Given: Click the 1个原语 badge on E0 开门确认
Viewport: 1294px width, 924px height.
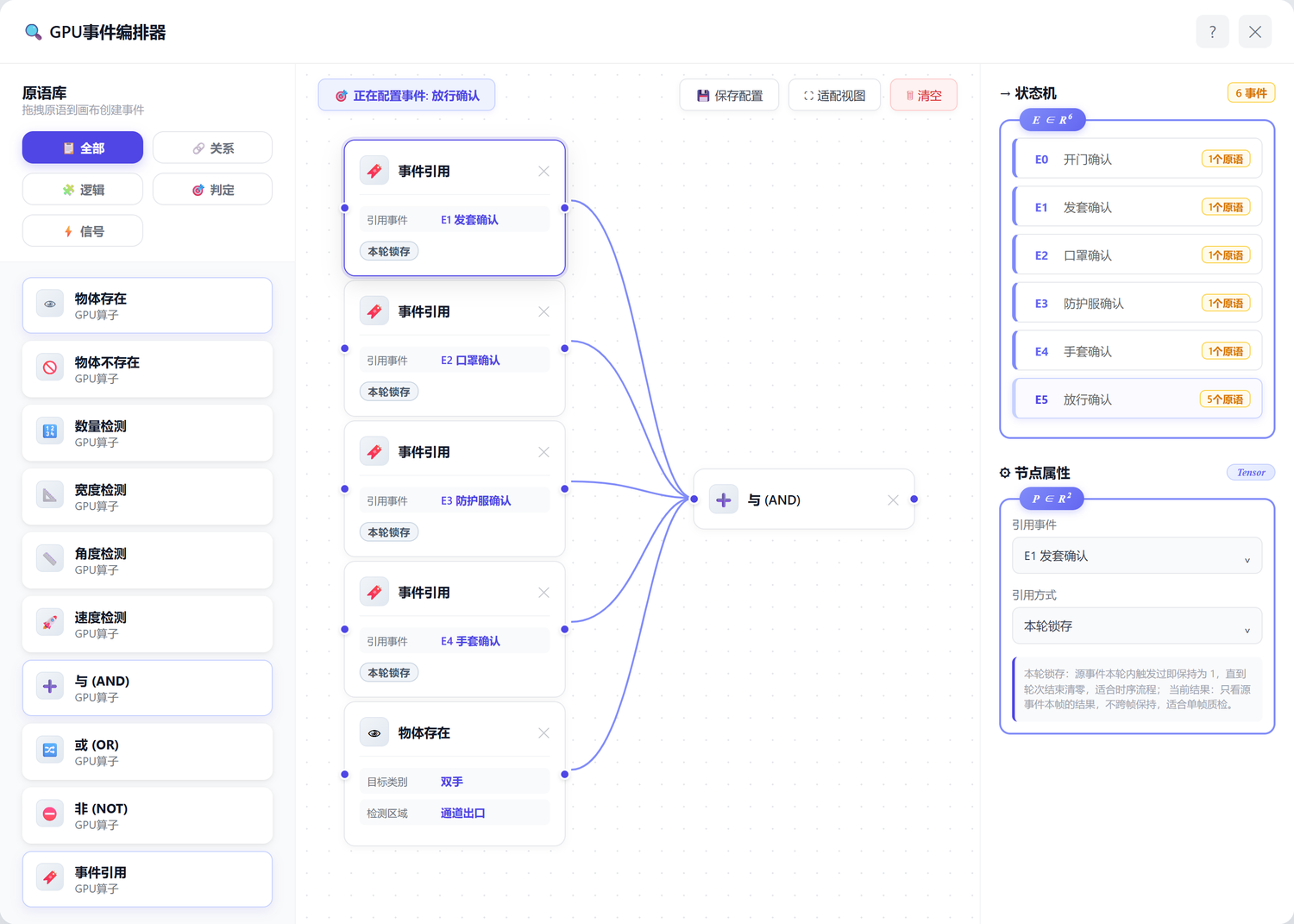Looking at the screenshot, I should click(1226, 159).
